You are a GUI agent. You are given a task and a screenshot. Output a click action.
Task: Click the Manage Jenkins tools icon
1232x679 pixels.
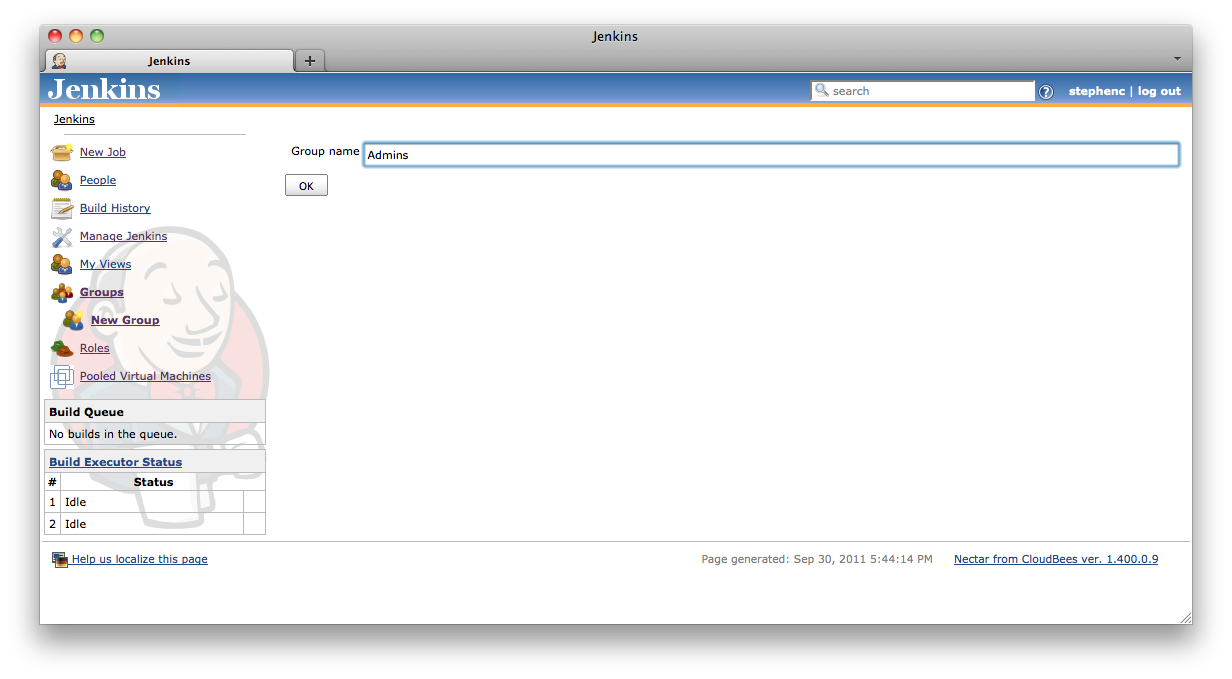(62, 236)
